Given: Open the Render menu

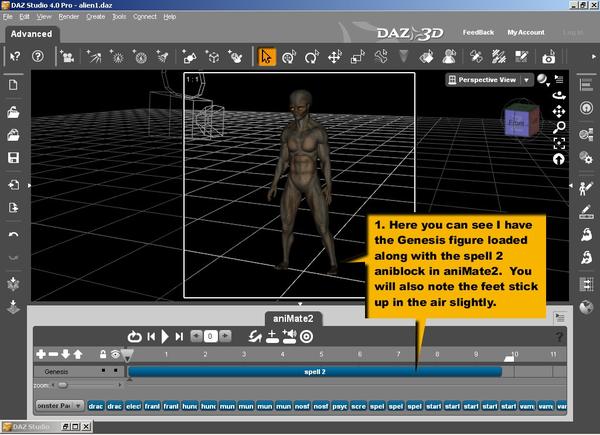Looking at the screenshot, I should [x=68, y=17].
